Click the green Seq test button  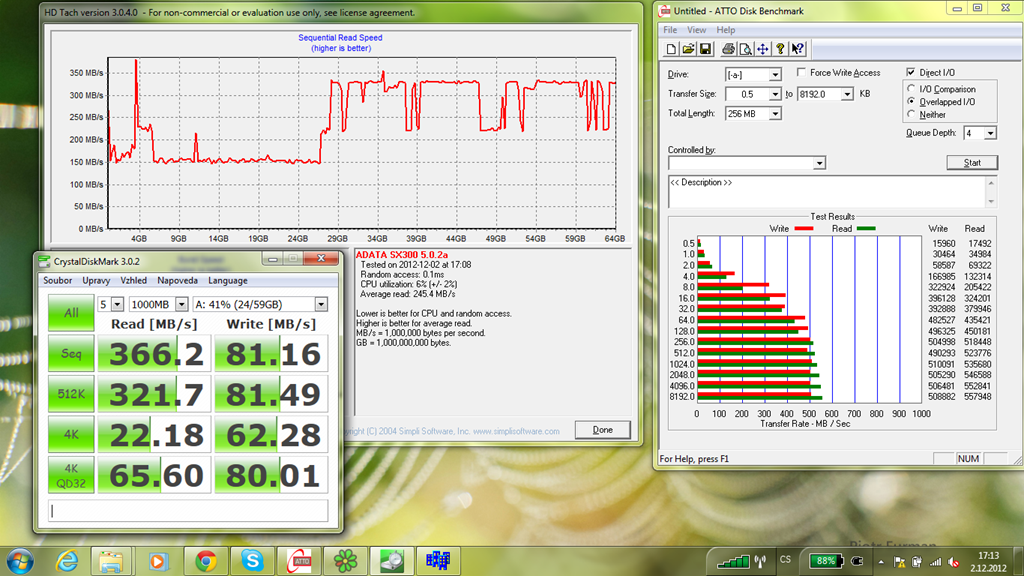70,354
